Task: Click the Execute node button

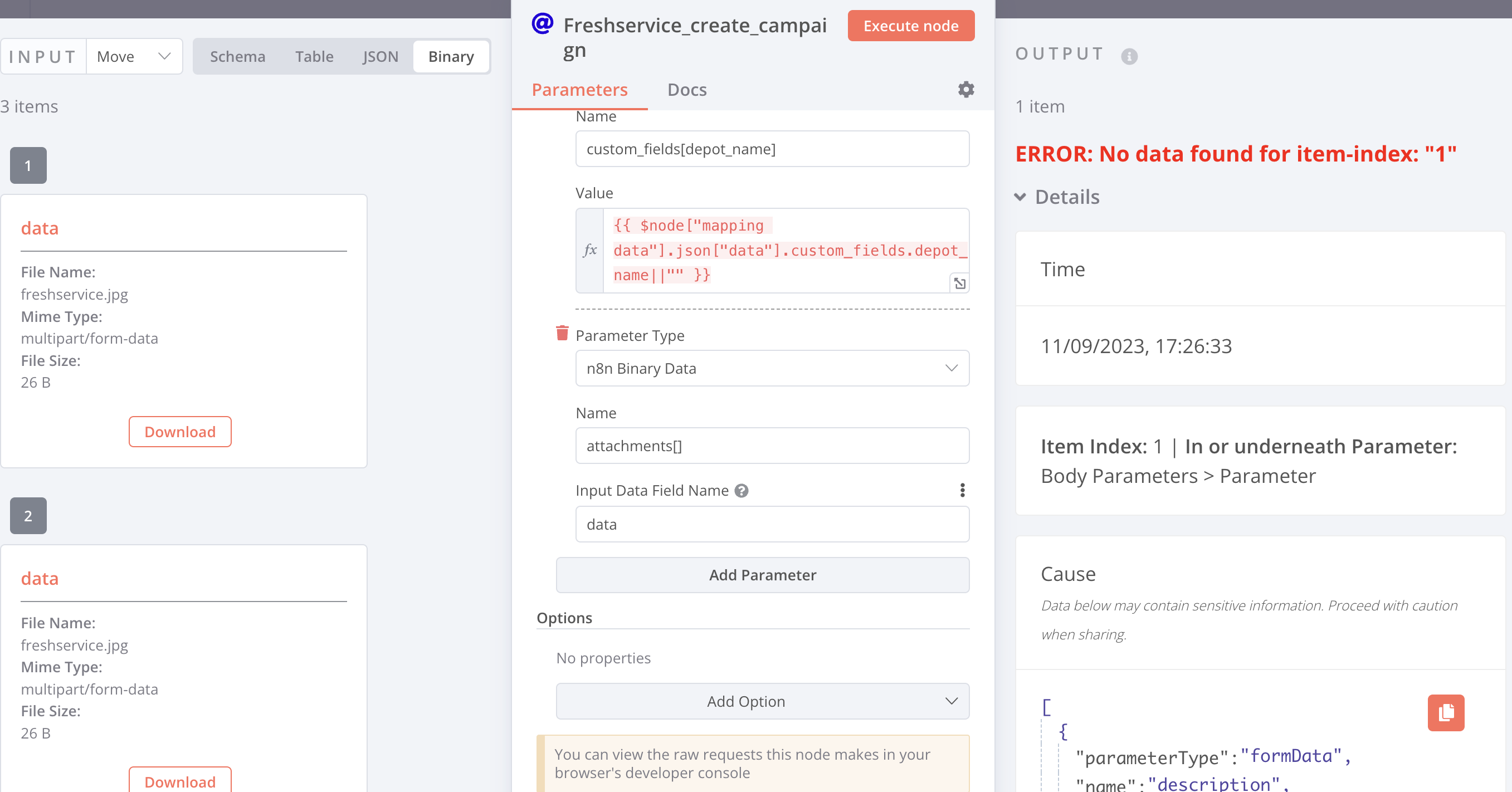Action: tap(910, 26)
